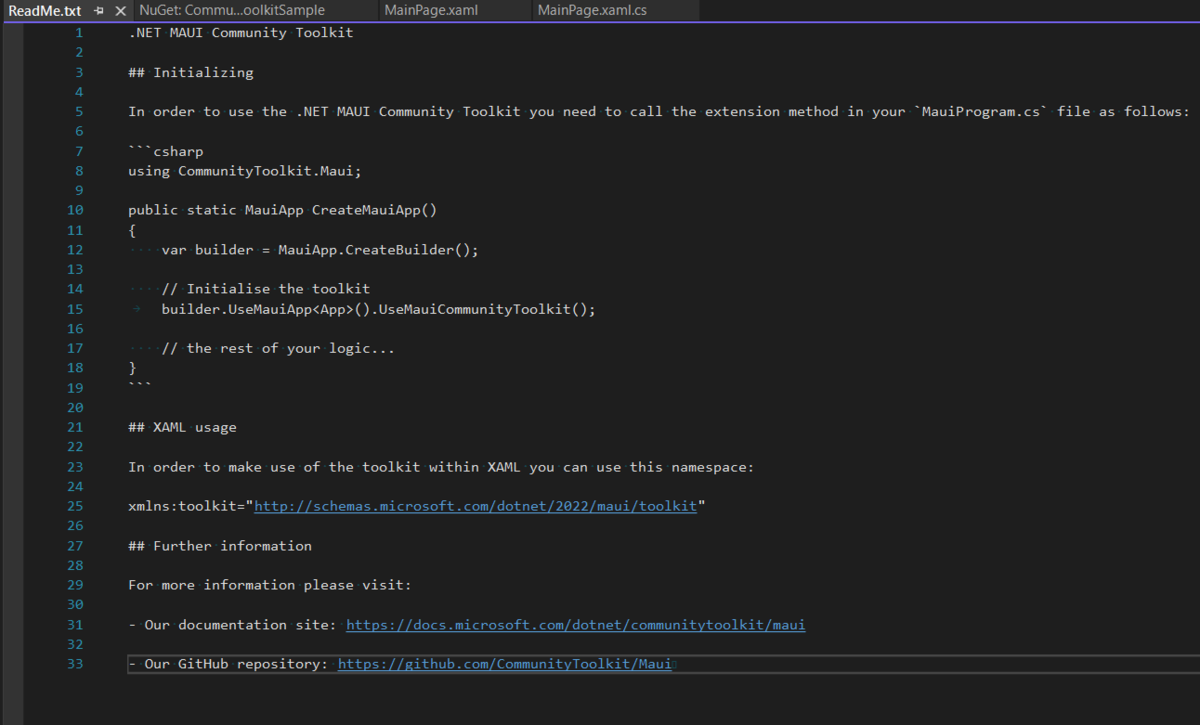This screenshot has width=1200, height=725.
Task: Click '// the rest of your logic...' comment
Action: pyautogui.click(x=278, y=349)
